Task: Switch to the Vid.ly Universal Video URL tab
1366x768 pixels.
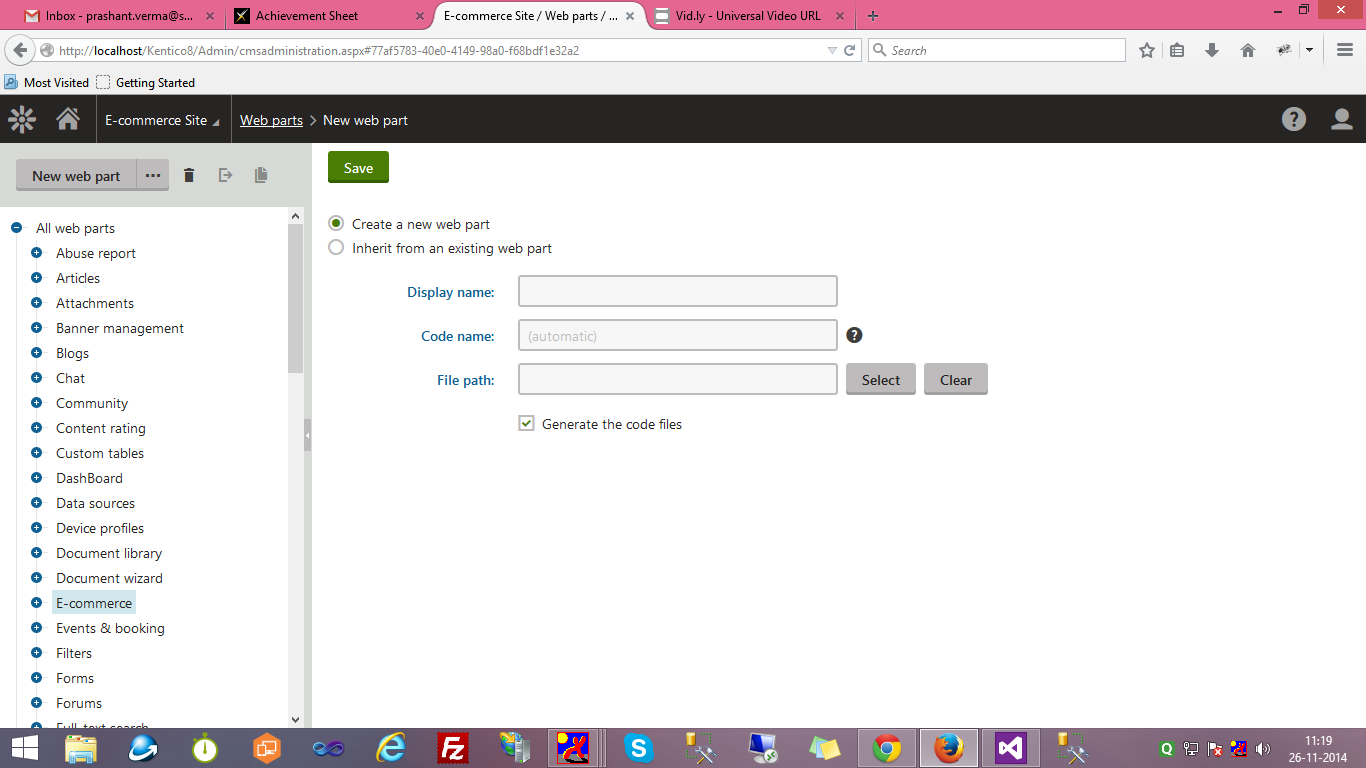Action: 748,16
